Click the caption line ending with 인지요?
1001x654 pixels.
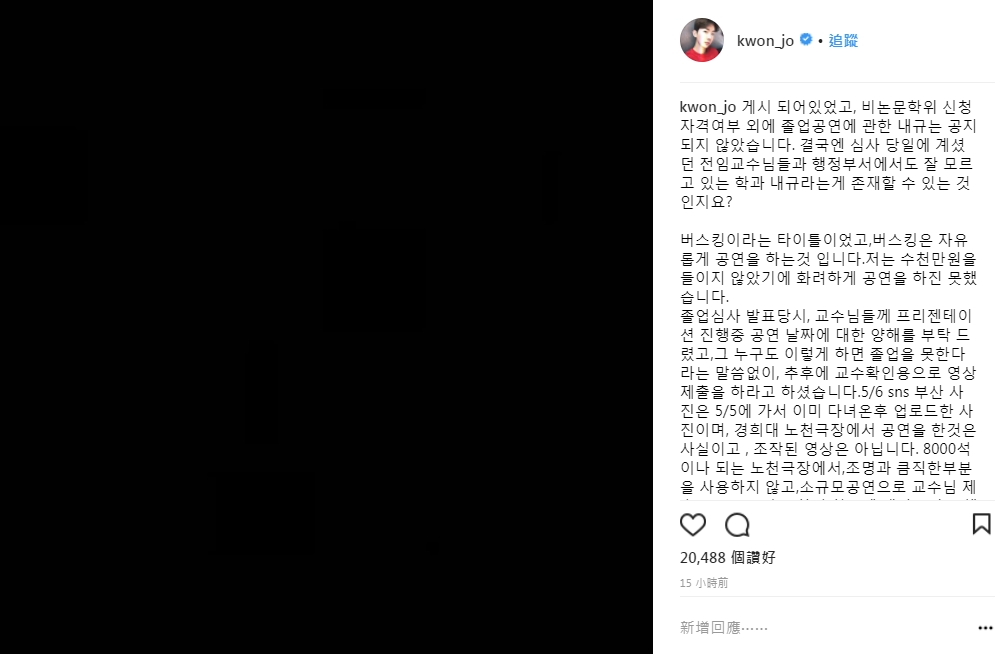(x=706, y=202)
